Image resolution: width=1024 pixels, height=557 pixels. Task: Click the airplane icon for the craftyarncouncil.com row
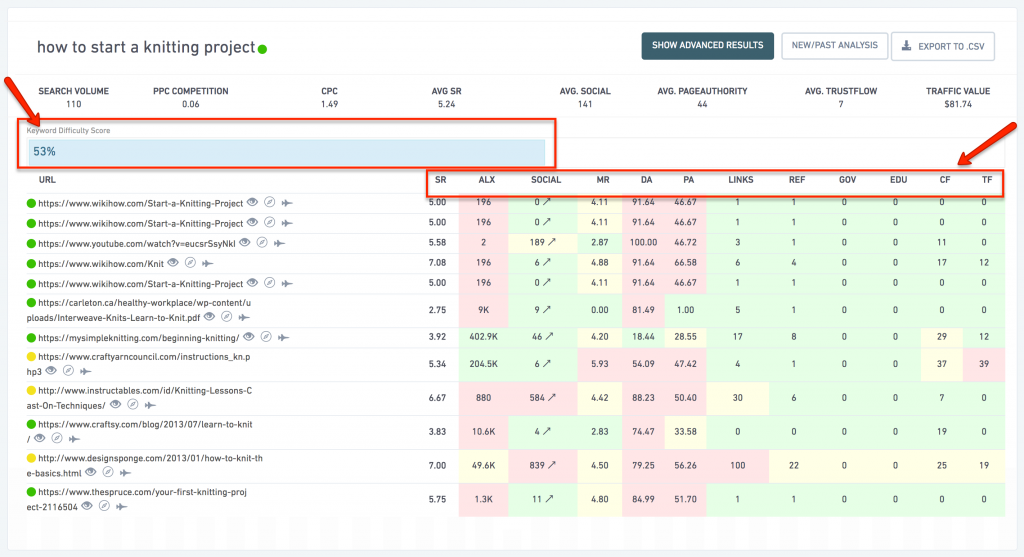tap(86, 372)
